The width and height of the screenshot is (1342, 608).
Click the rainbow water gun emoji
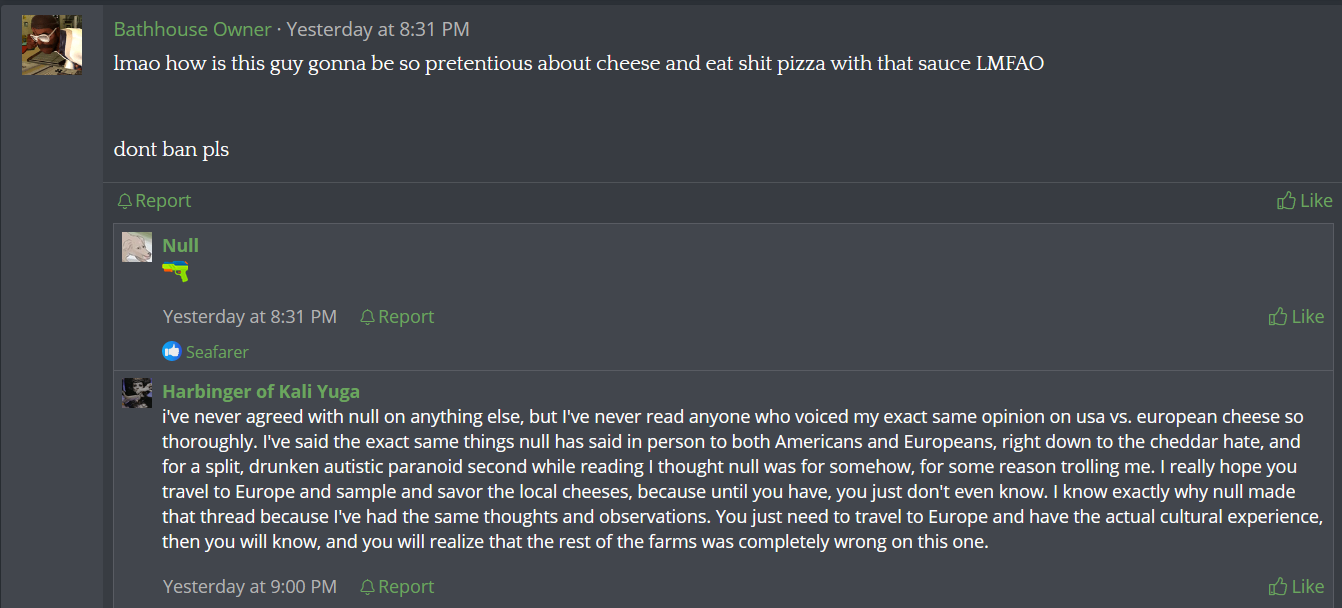pyautogui.click(x=175, y=271)
